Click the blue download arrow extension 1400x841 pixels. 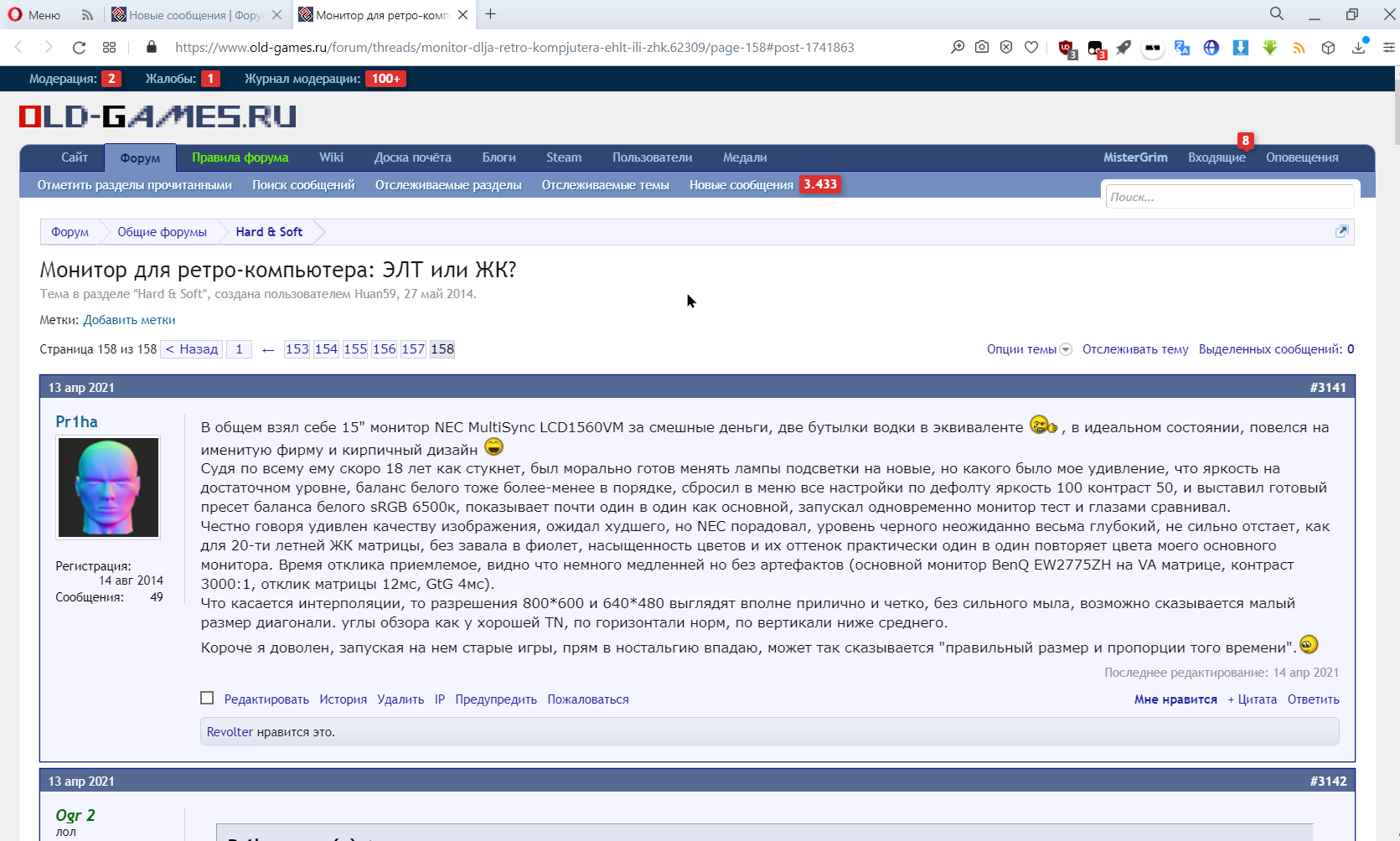[1241, 48]
